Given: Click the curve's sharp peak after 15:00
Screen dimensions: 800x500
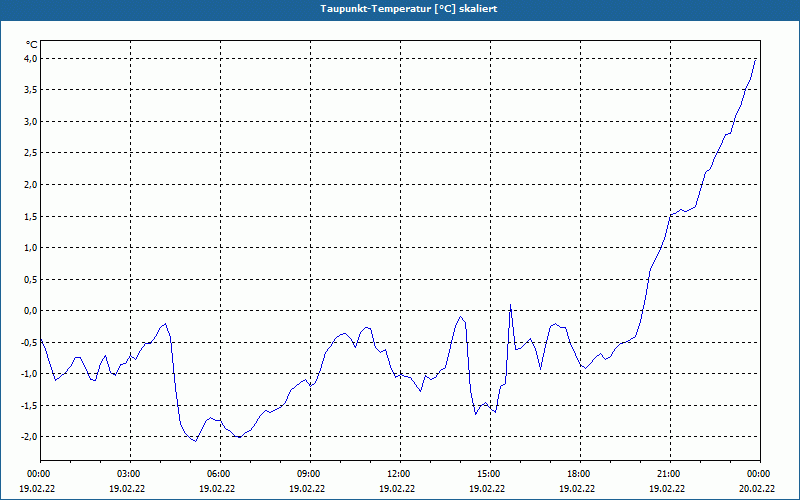Looking at the screenshot, I should coord(510,305).
